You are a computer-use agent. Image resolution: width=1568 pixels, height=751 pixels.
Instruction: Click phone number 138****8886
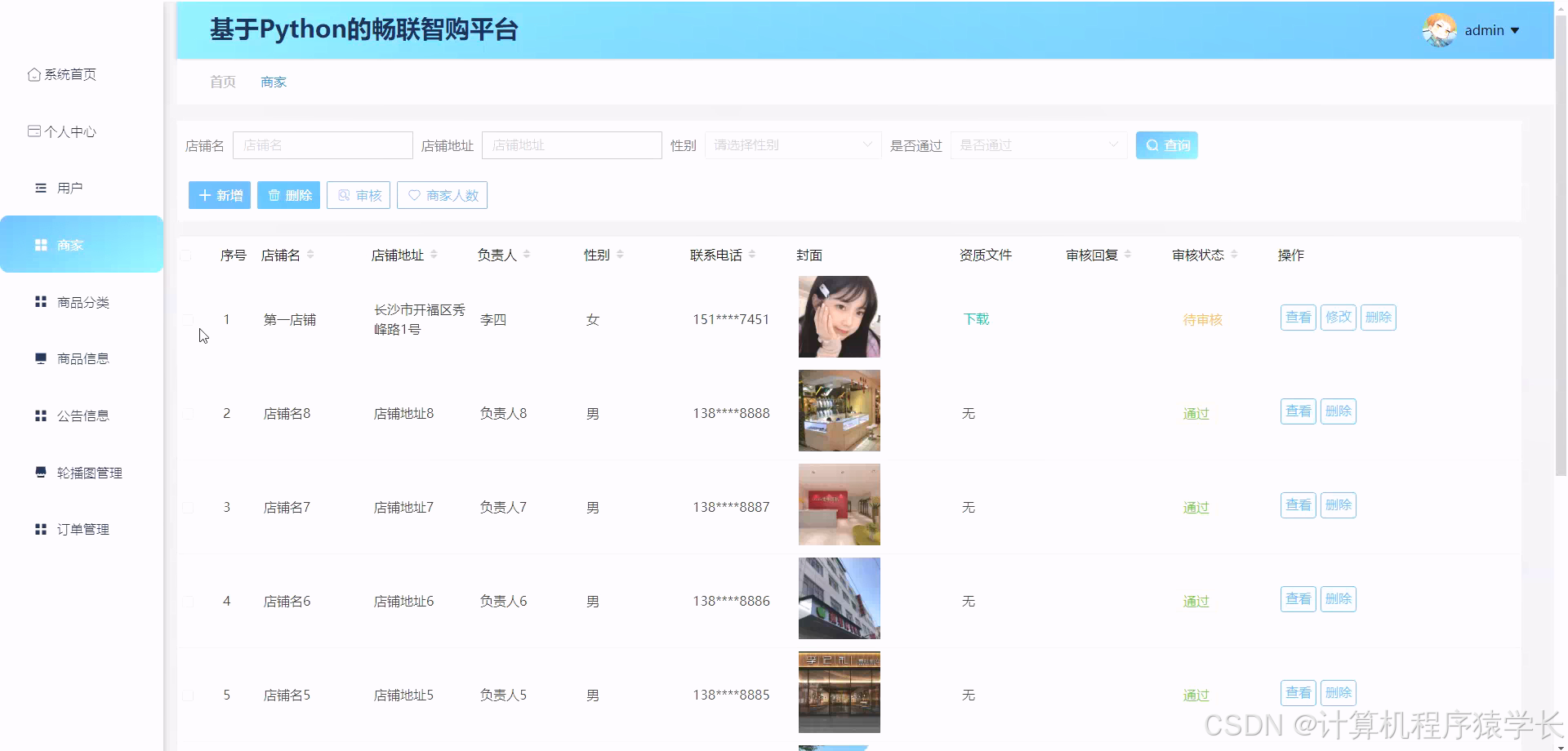731,601
